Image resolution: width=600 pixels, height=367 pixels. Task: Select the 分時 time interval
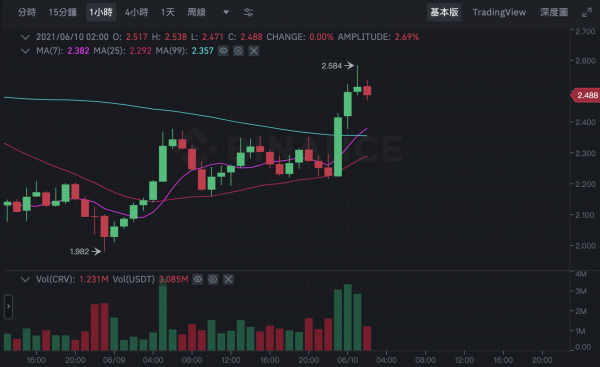[x=26, y=12]
